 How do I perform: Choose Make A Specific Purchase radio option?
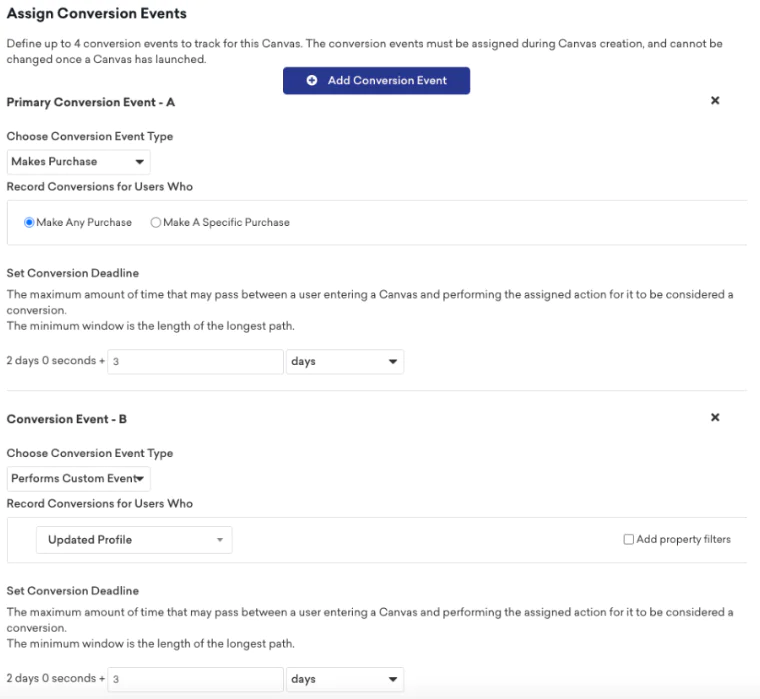tap(156, 222)
